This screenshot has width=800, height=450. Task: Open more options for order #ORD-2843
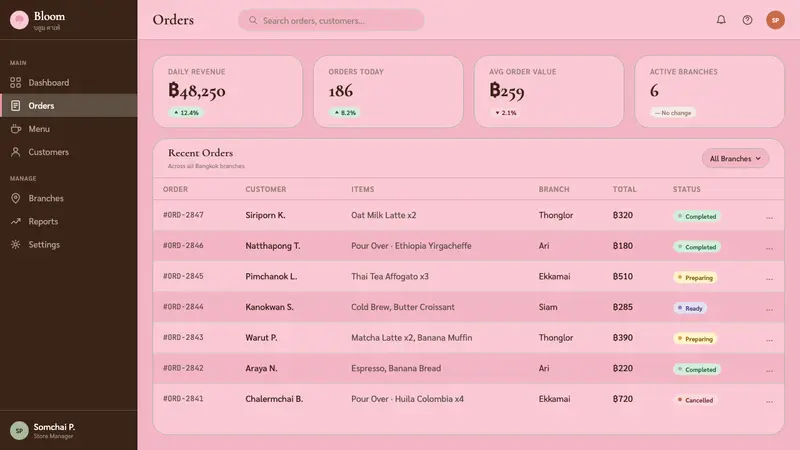point(769,340)
